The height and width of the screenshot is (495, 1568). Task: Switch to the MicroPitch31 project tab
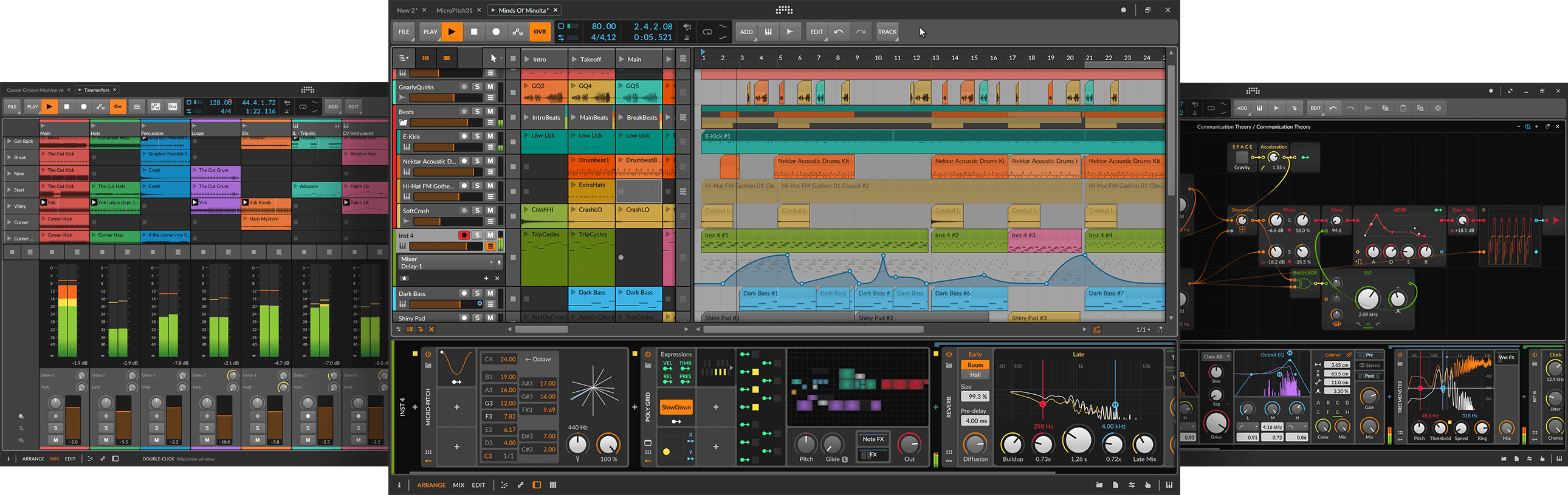[x=454, y=10]
